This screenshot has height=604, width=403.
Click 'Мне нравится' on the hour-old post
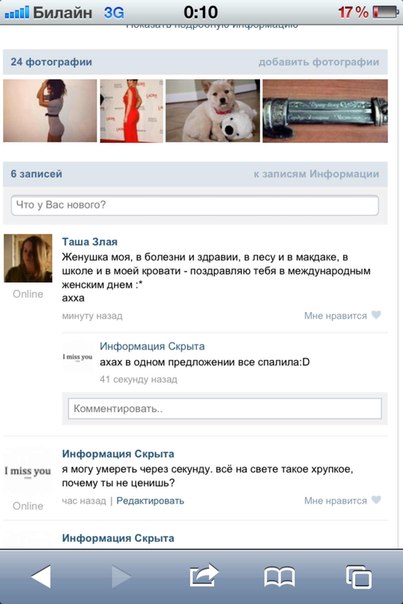(335, 501)
